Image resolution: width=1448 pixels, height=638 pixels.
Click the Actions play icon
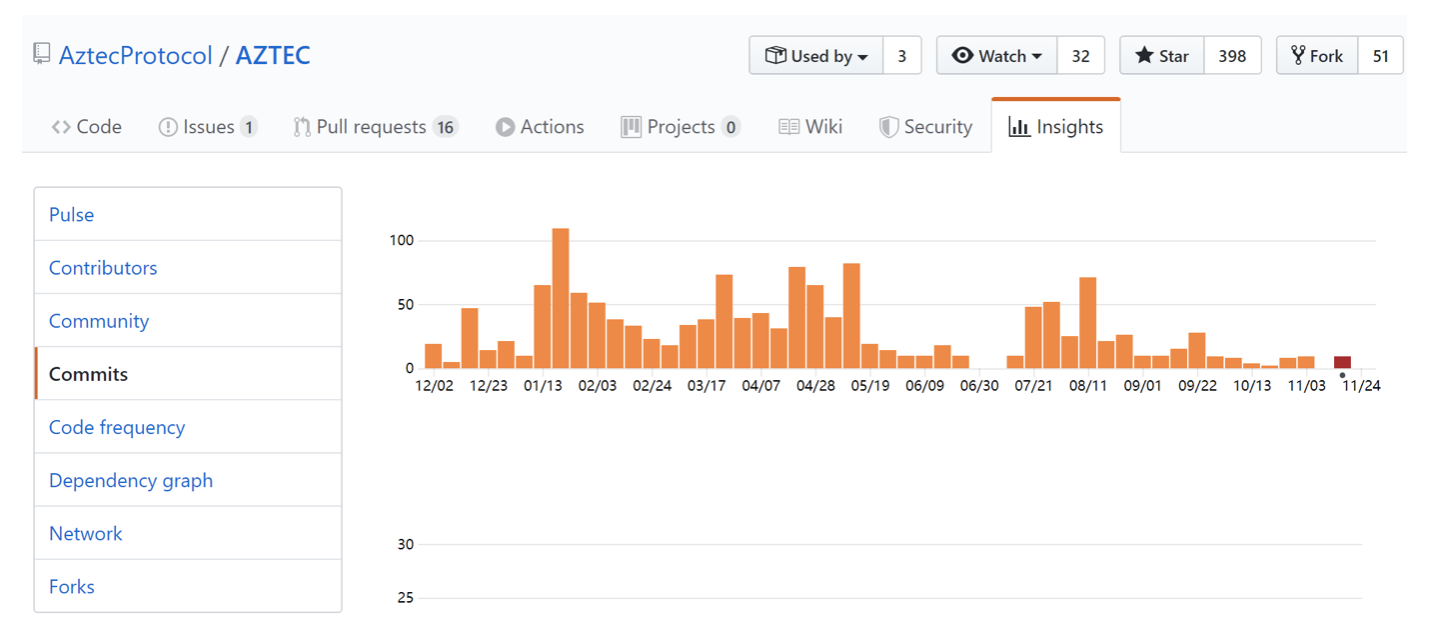click(x=505, y=127)
